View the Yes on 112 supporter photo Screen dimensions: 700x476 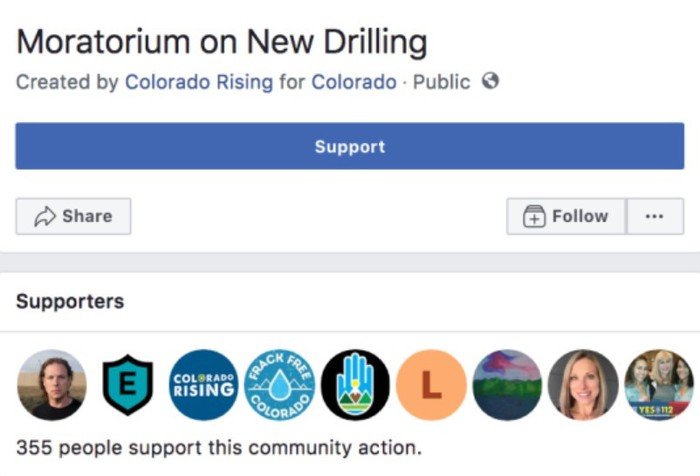[x=658, y=385]
